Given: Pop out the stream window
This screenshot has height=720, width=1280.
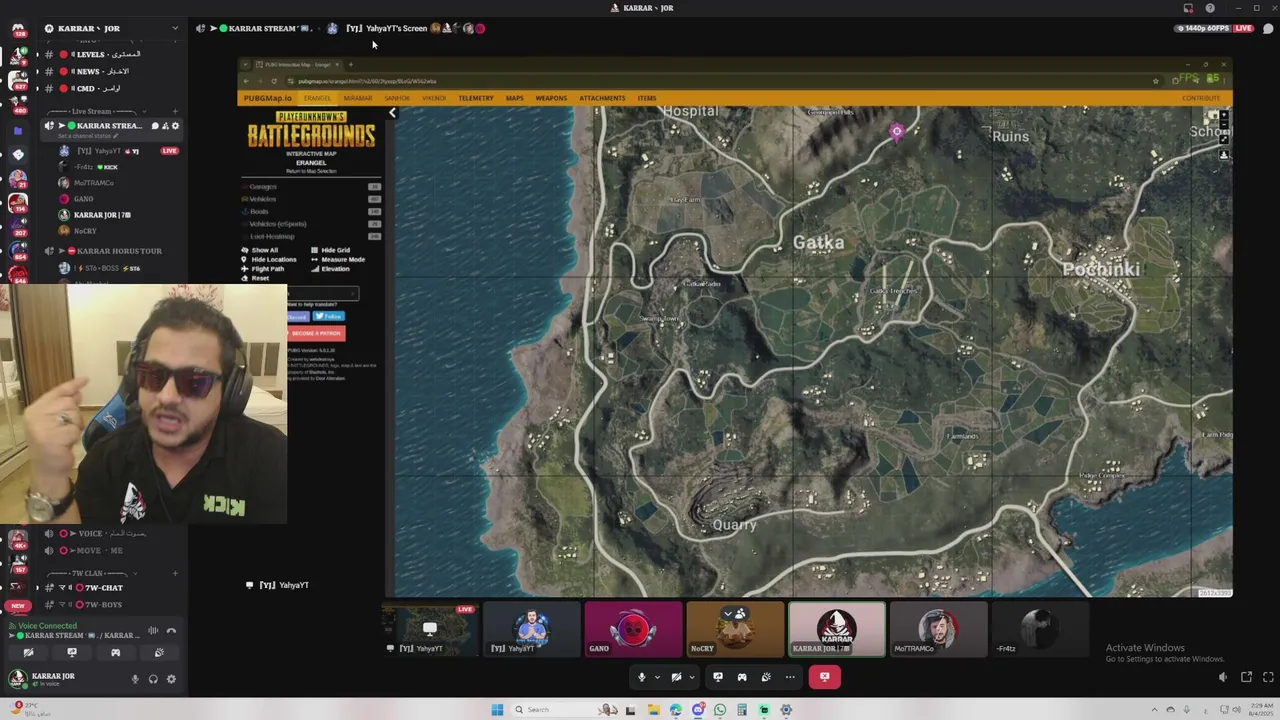Looking at the screenshot, I should coord(1246,677).
